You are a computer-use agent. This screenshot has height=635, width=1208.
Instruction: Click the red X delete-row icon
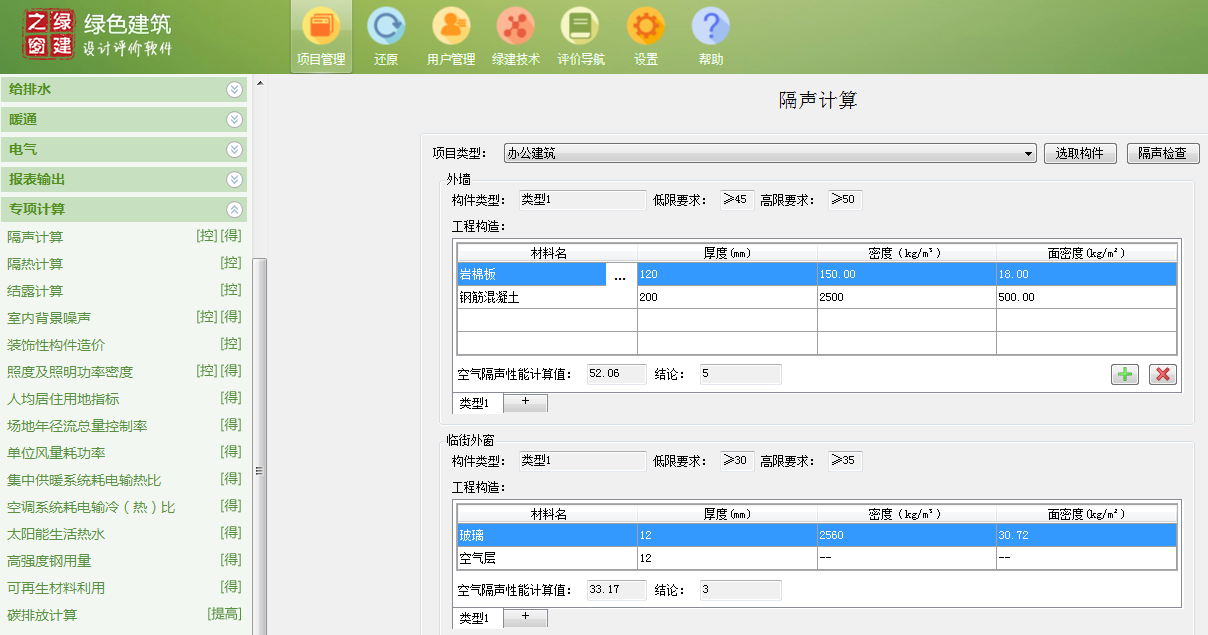[x=1162, y=374]
